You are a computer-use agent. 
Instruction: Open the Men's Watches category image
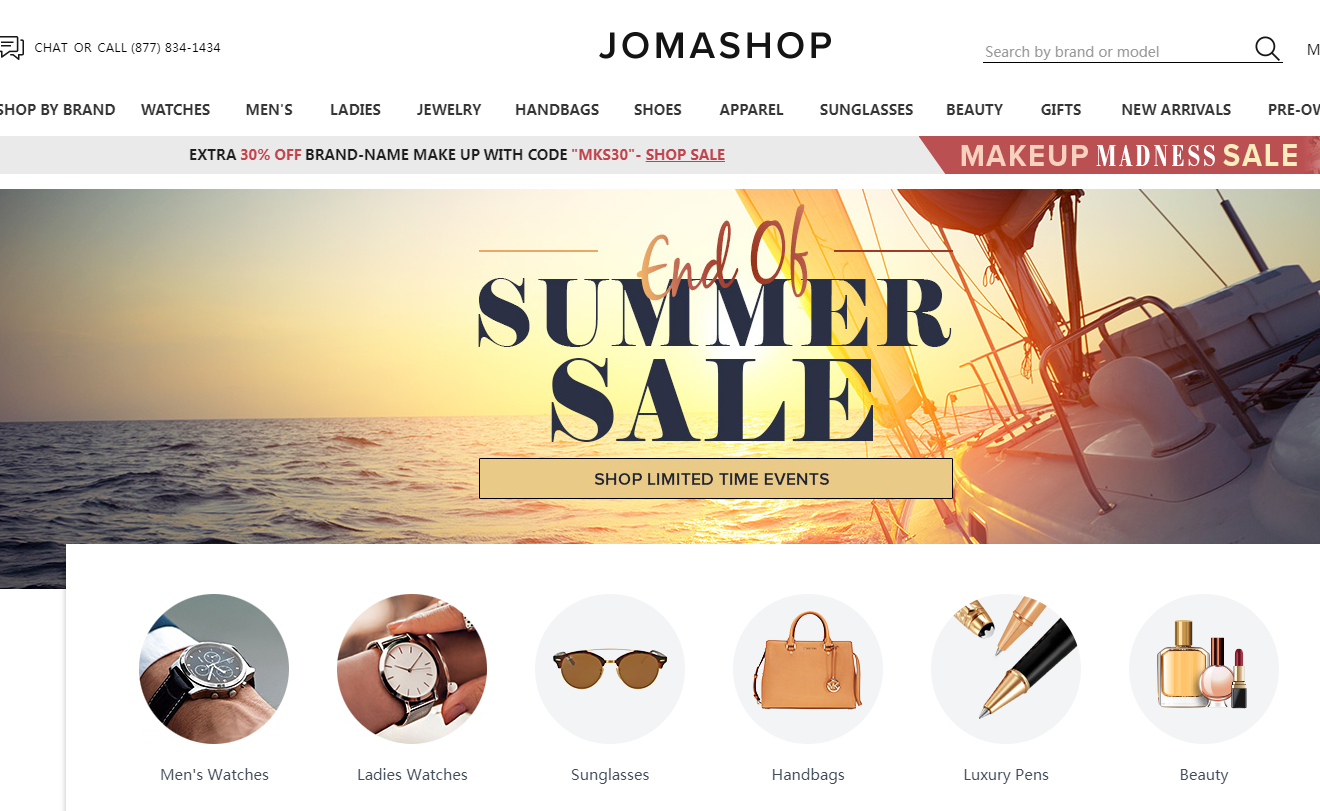(214, 669)
